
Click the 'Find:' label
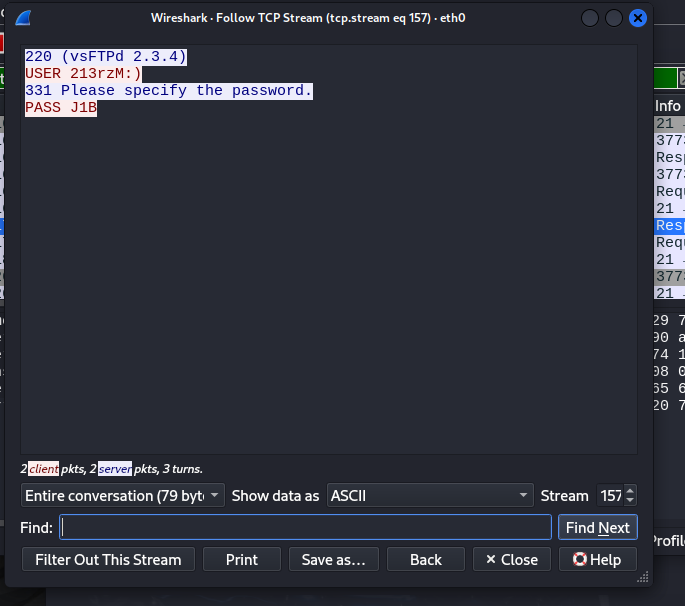[x=36, y=528]
